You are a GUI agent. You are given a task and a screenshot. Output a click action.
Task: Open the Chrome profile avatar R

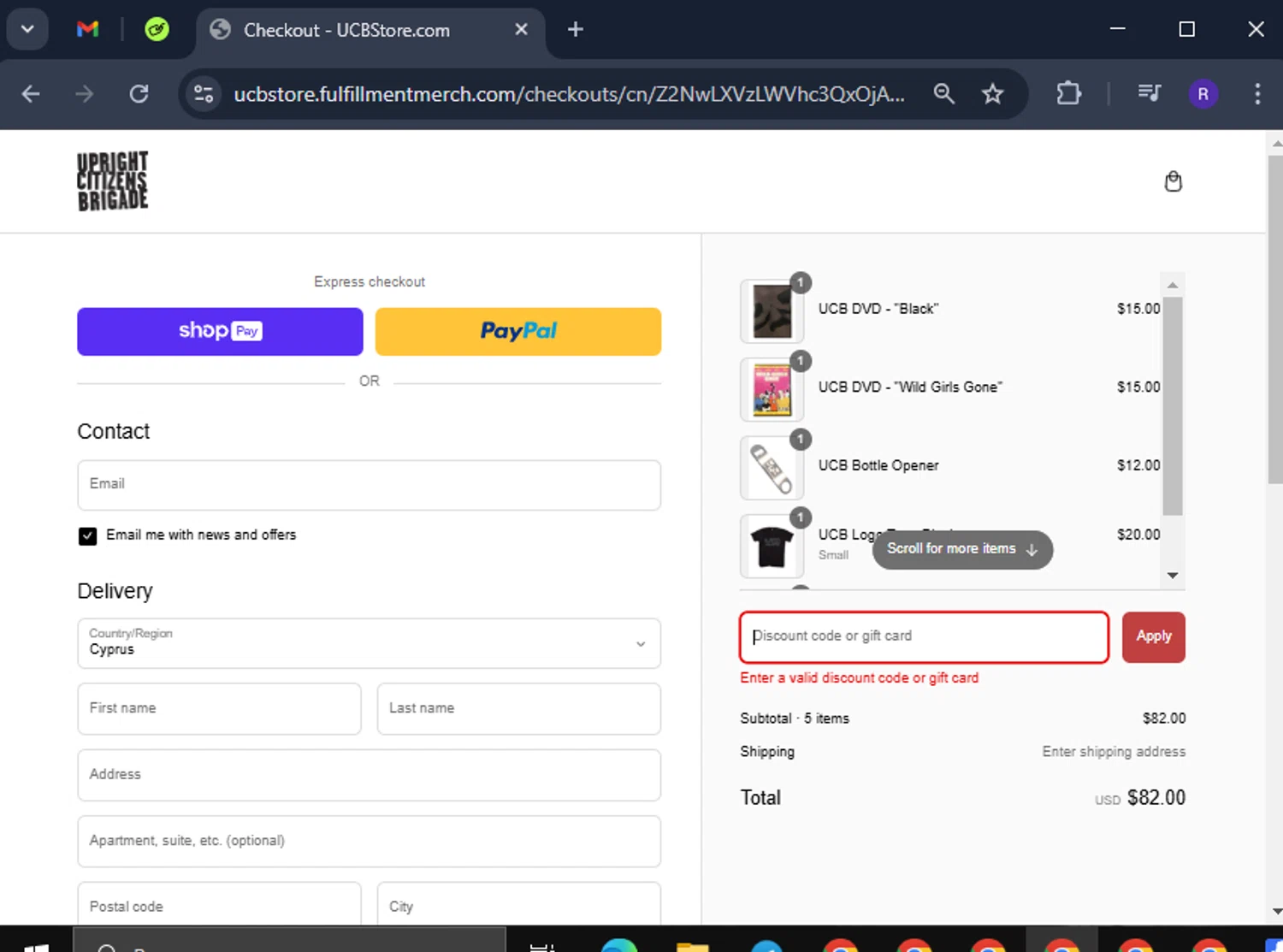pos(1203,94)
